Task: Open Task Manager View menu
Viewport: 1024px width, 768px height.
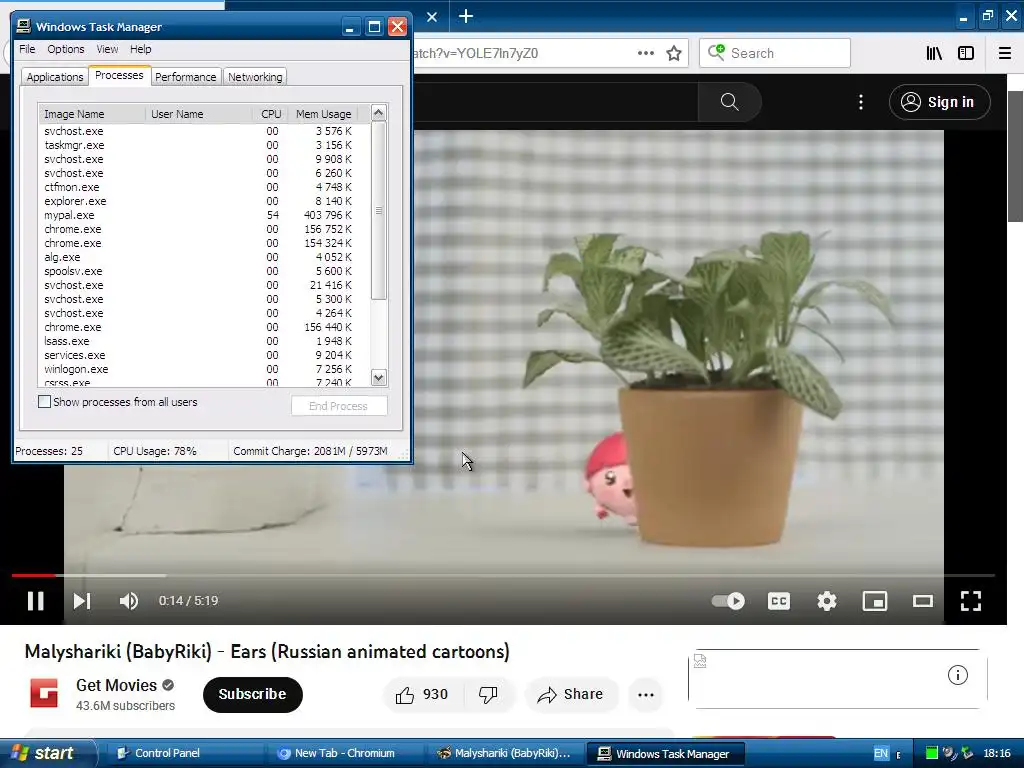Action: 107,49
